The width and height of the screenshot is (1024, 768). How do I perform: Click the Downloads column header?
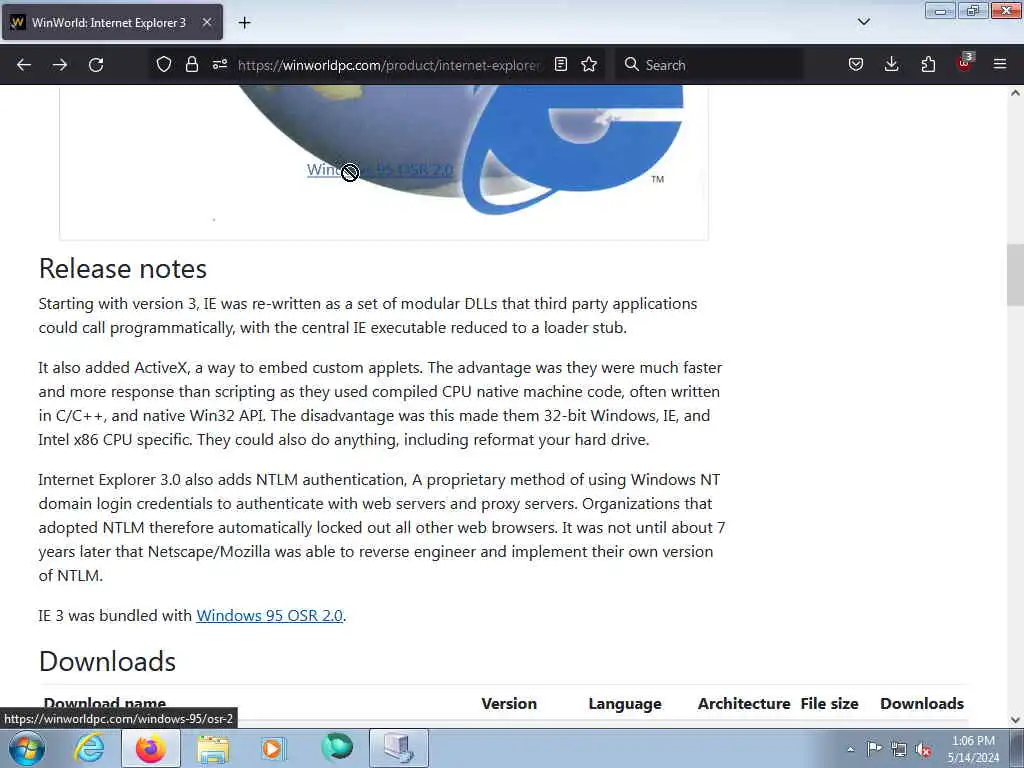click(x=922, y=703)
